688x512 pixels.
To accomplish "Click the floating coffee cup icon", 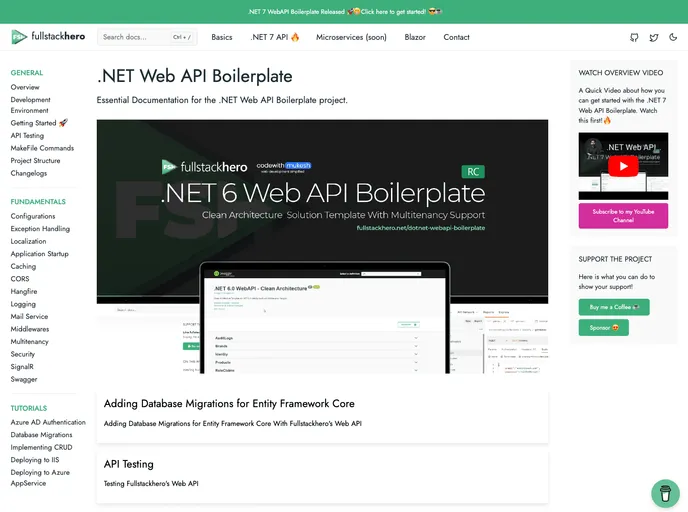I will (664, 492).
